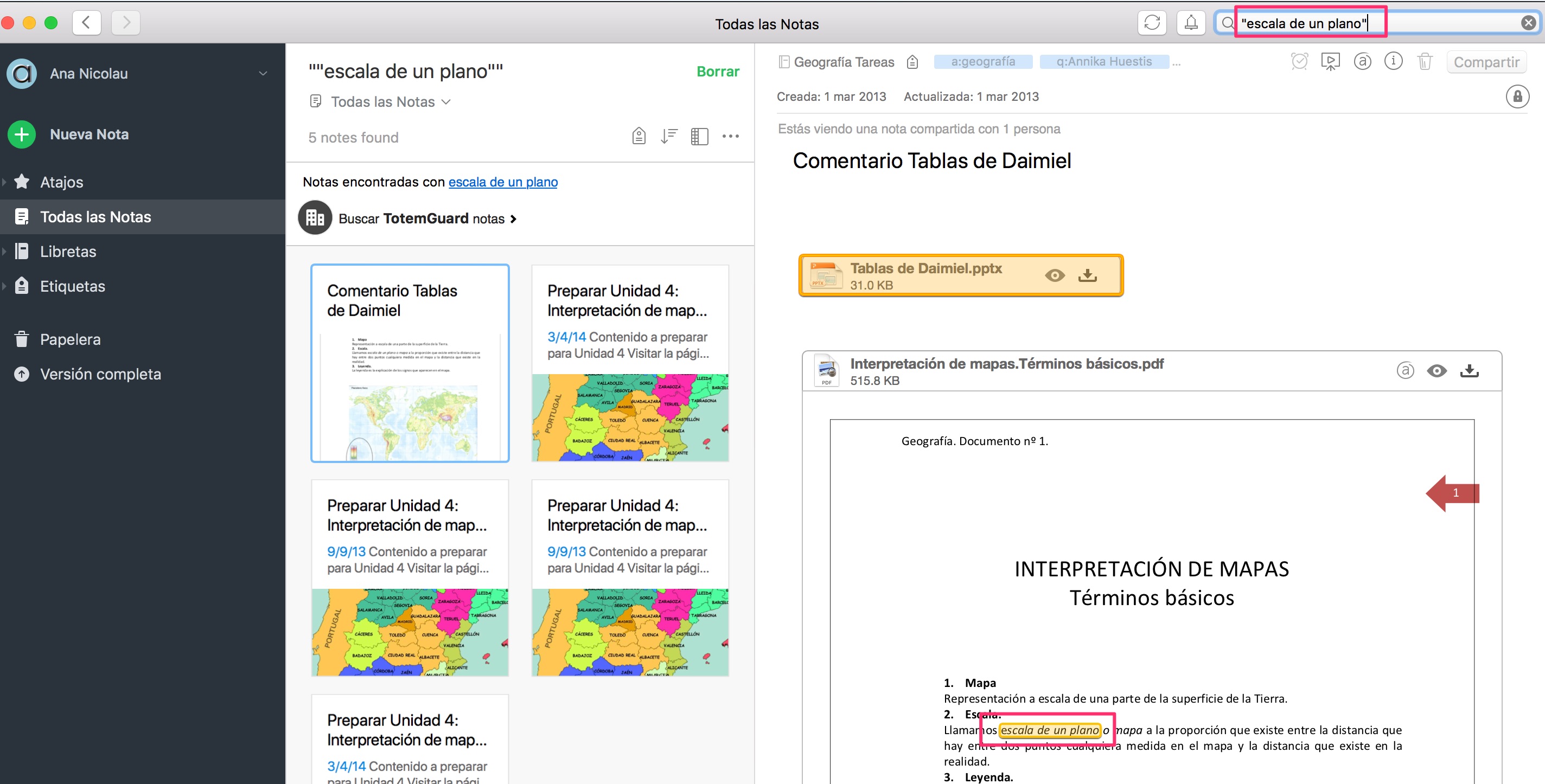Click the PPTX file icon
Screen dimensions: 1545x784
click(x=827, y=275)
